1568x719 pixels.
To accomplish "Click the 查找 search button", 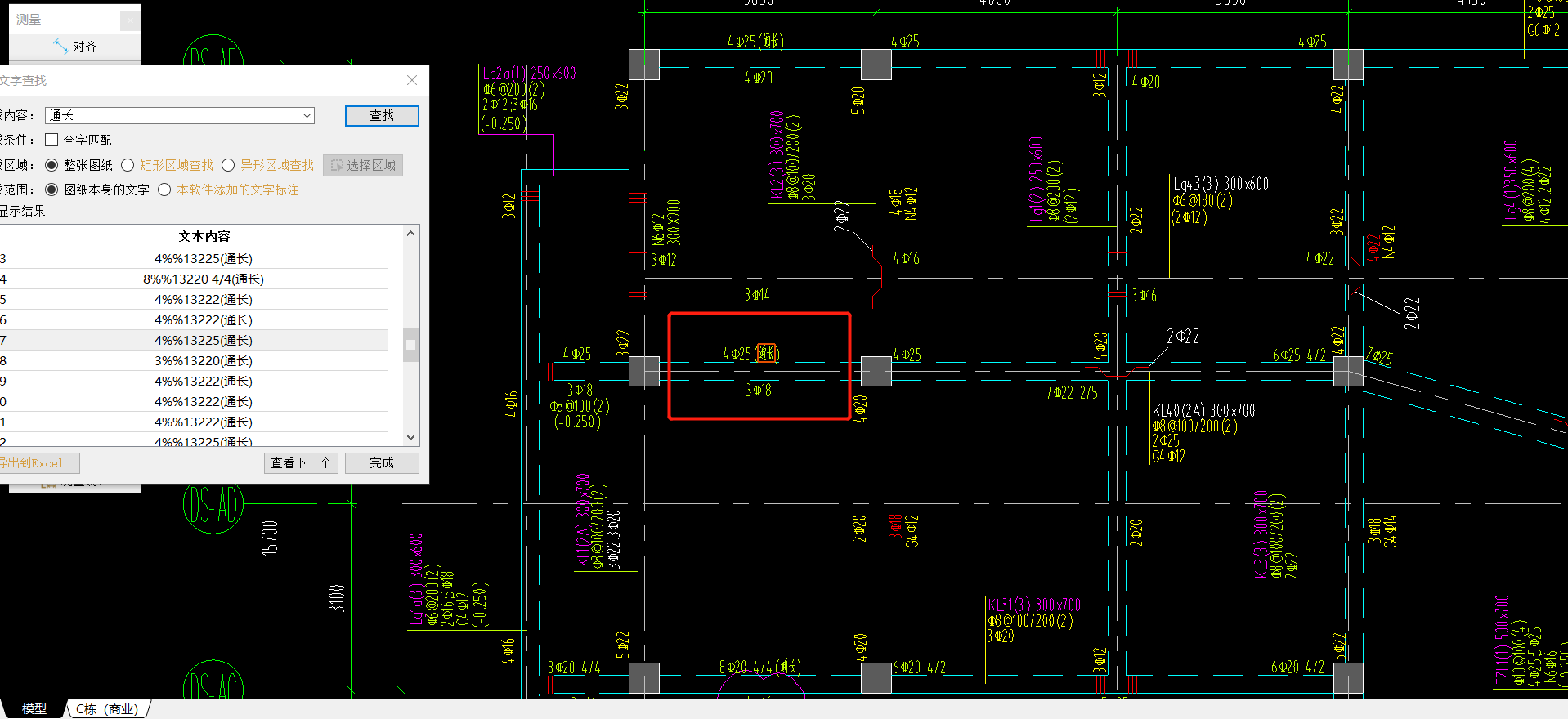I will coord(382,116).
